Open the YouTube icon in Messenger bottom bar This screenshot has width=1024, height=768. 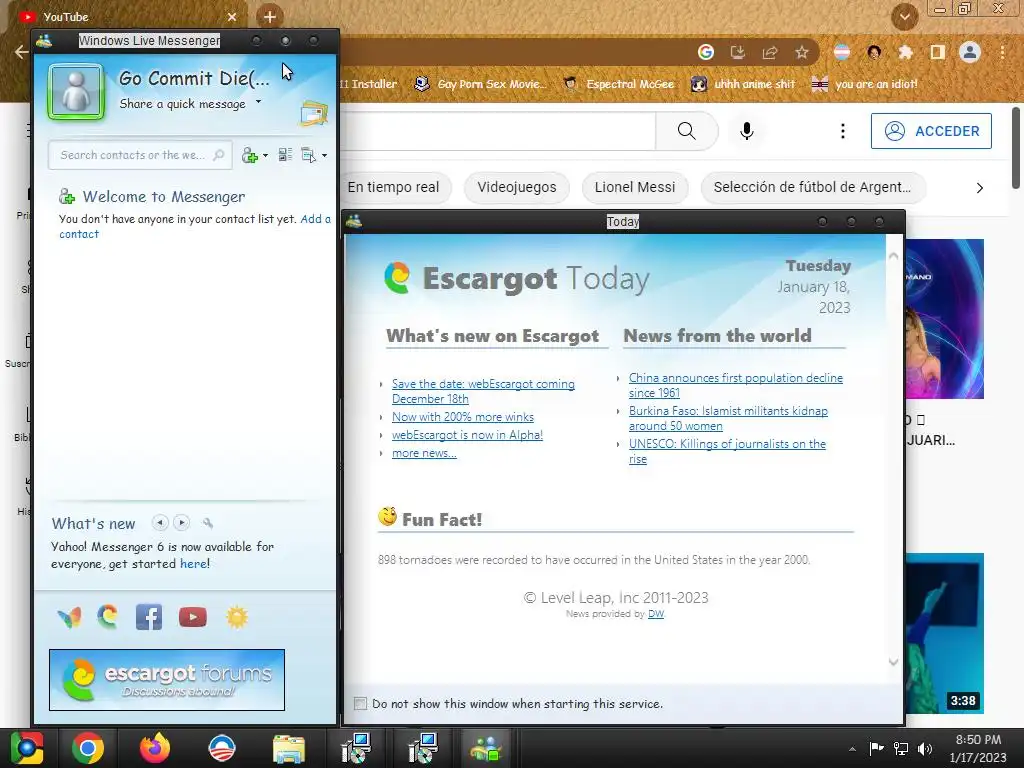tap(193, 617)
